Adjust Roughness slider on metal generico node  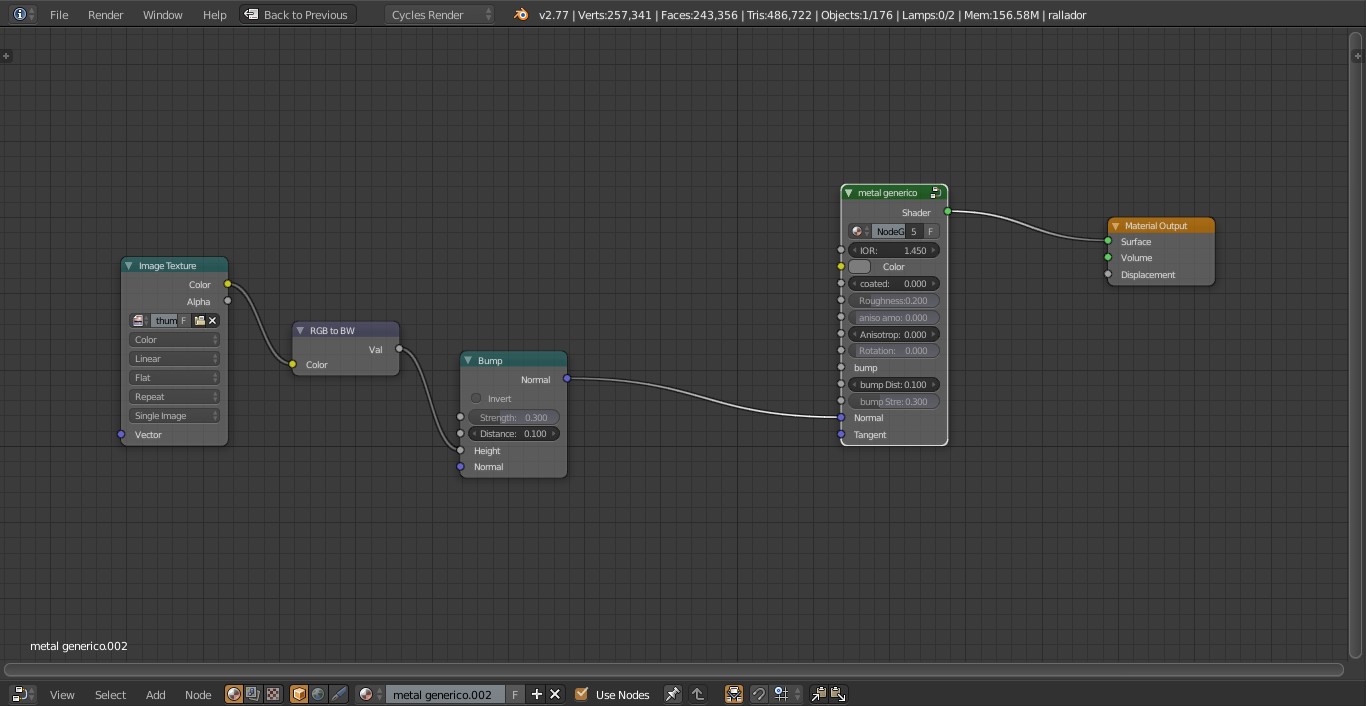894,301
